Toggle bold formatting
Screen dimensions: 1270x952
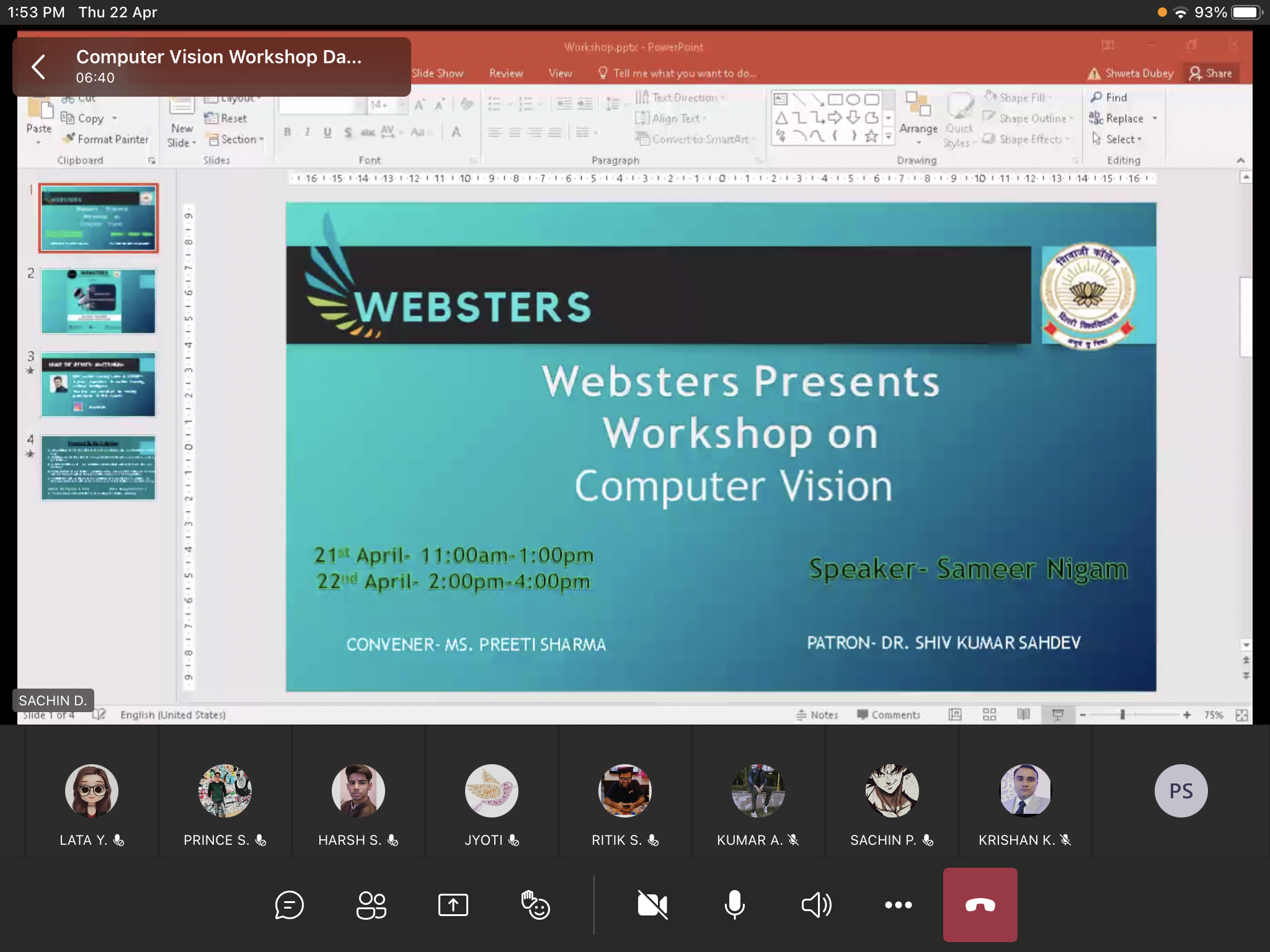[287, 132]
